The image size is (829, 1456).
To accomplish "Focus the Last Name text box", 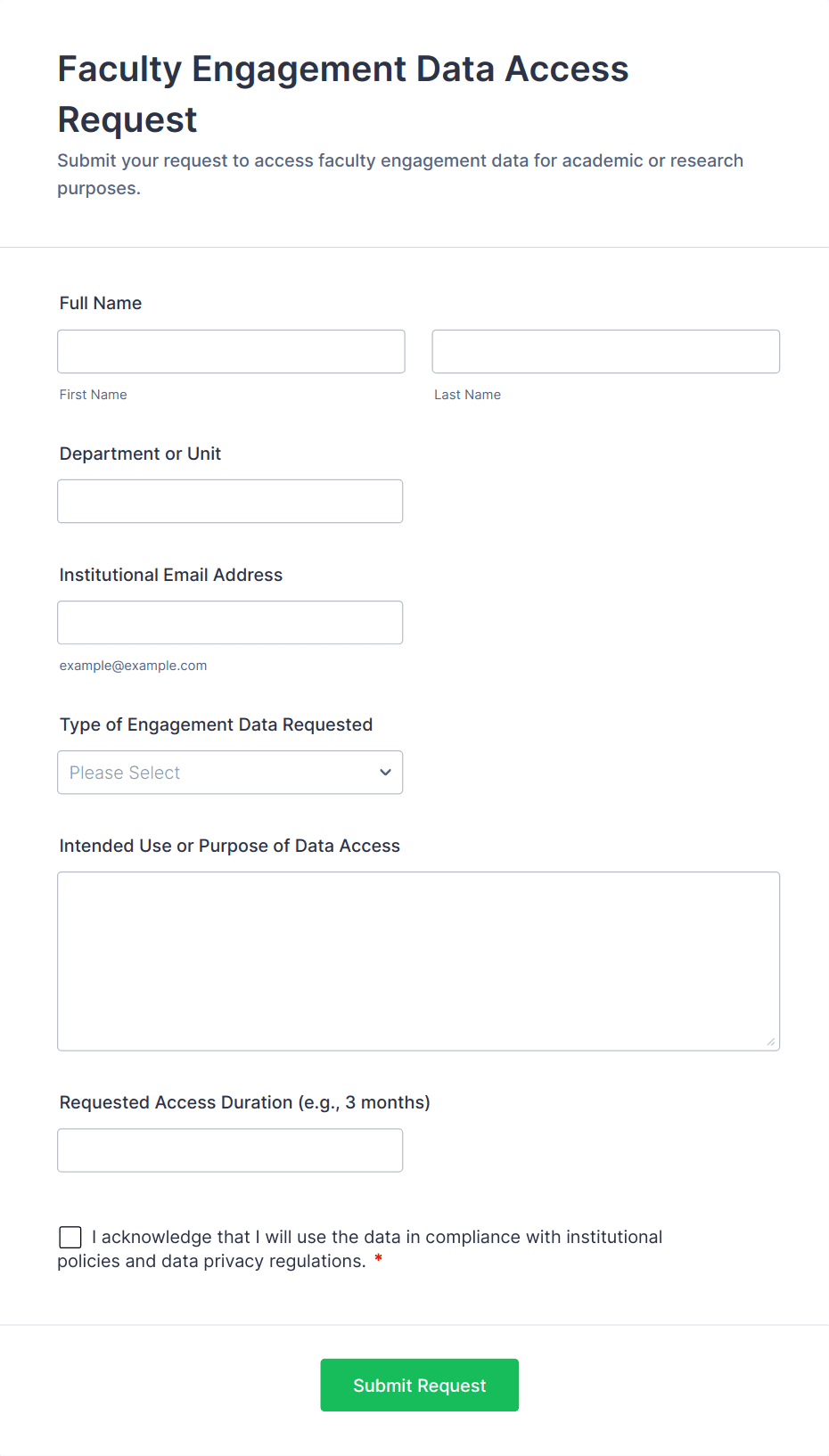I will pos(605,352).
